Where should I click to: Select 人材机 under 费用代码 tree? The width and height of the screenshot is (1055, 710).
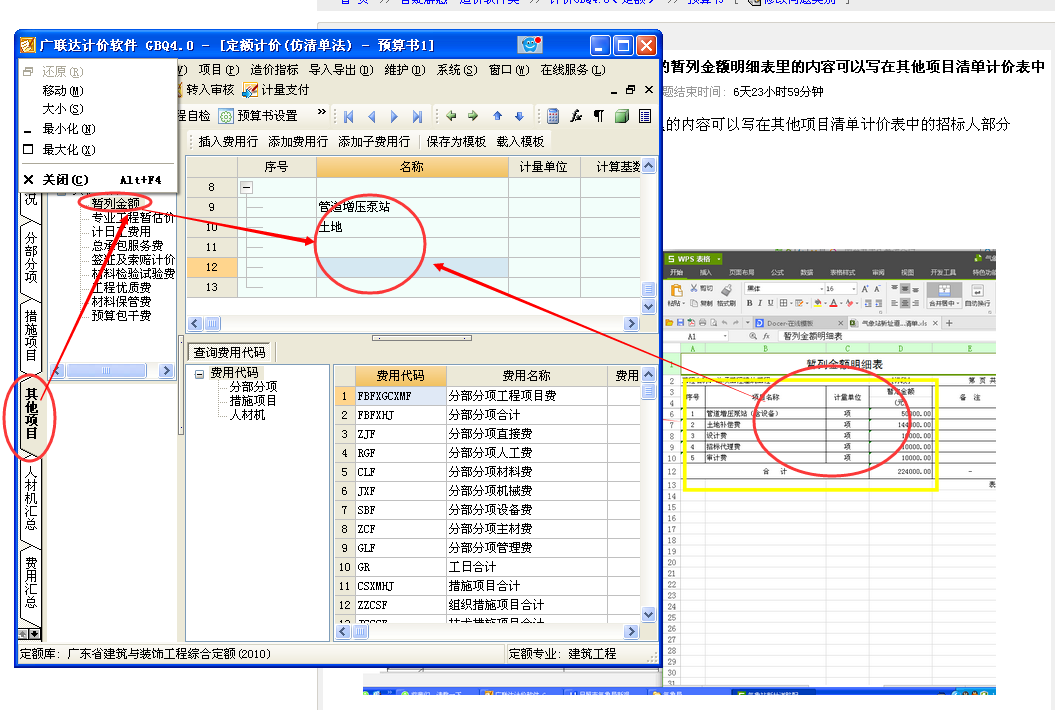pyautogui.click(x=247, y=415)
